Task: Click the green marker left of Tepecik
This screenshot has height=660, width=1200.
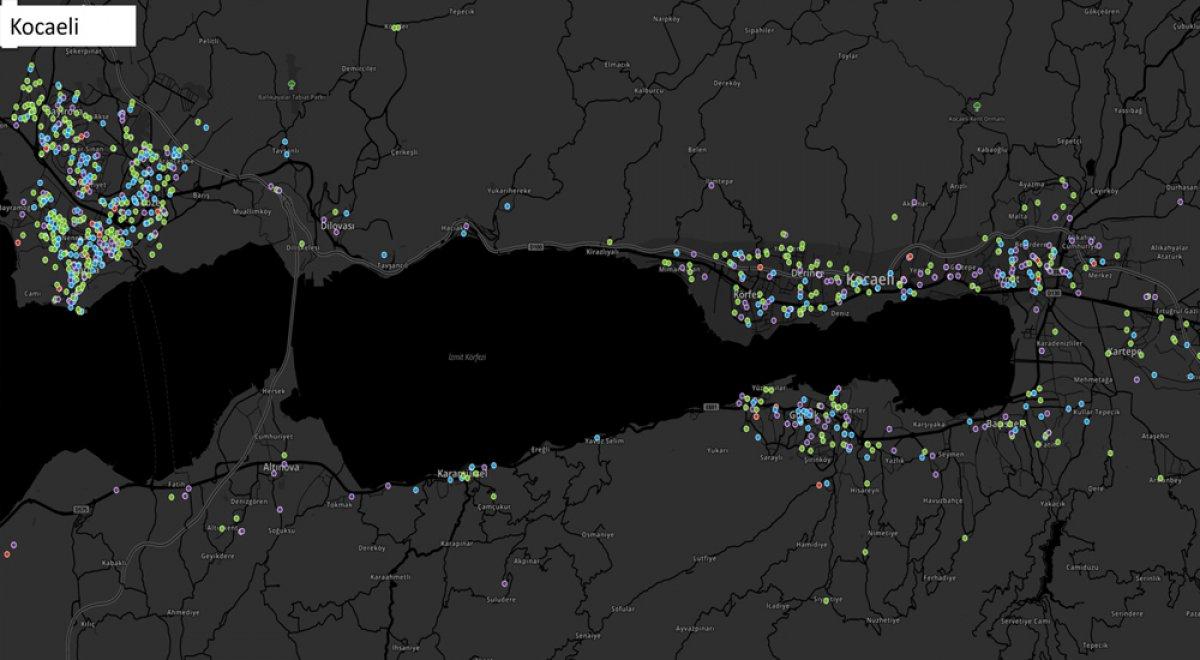Action: tap(397, 28)
